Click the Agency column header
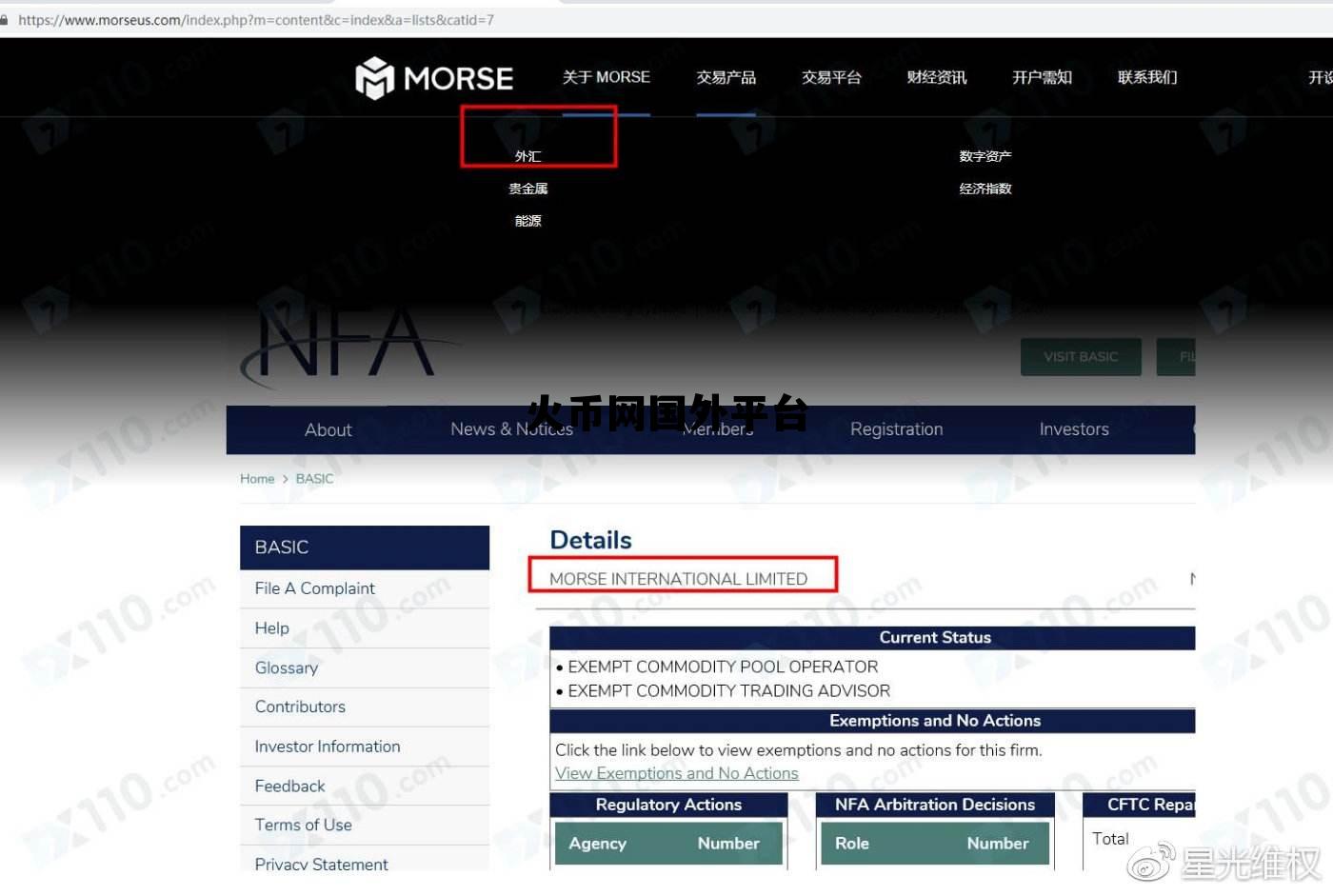Image resolution: width=1333 pixels, height=896 pixels. click(597, 844)
